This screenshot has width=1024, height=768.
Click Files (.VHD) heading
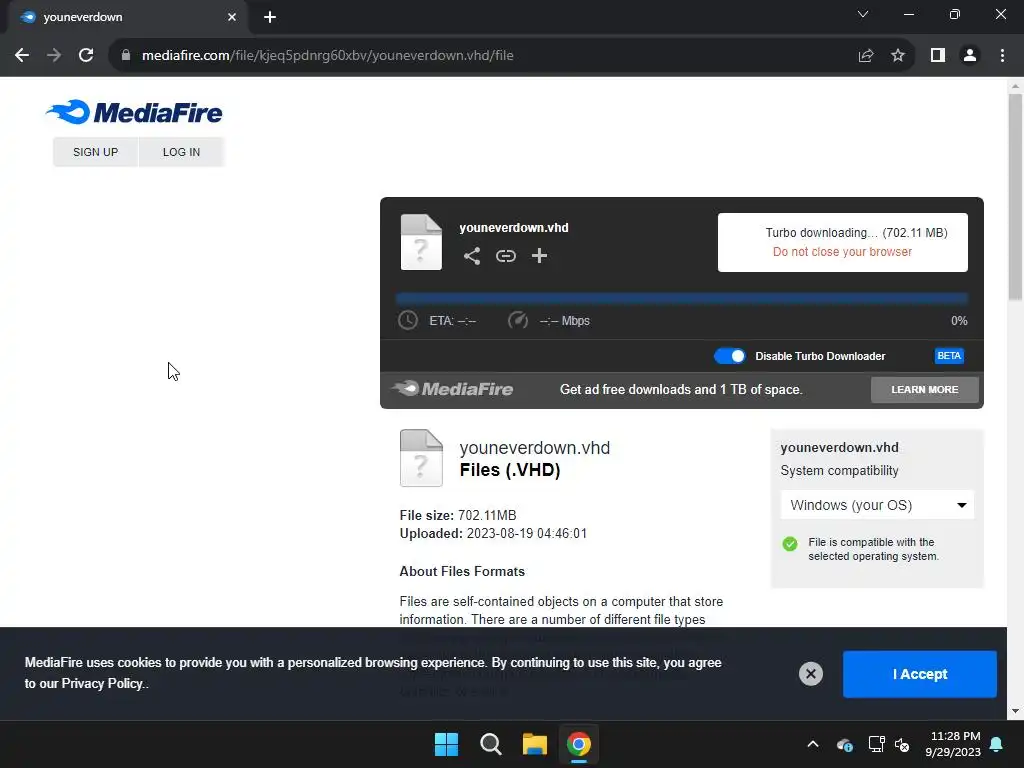pos(509,470)
